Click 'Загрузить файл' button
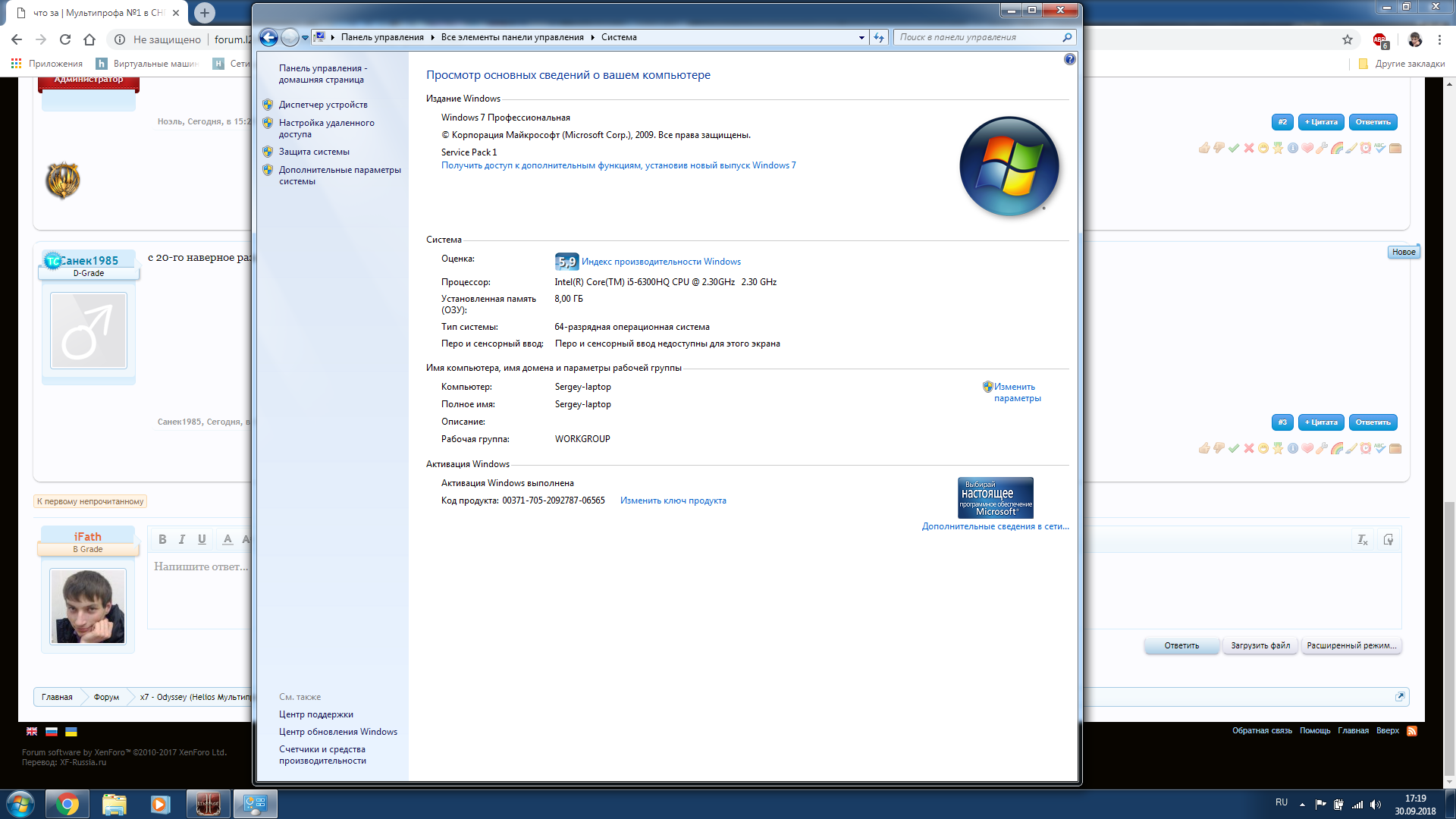Viewport: 1456px width, 819px height. 1260,646
